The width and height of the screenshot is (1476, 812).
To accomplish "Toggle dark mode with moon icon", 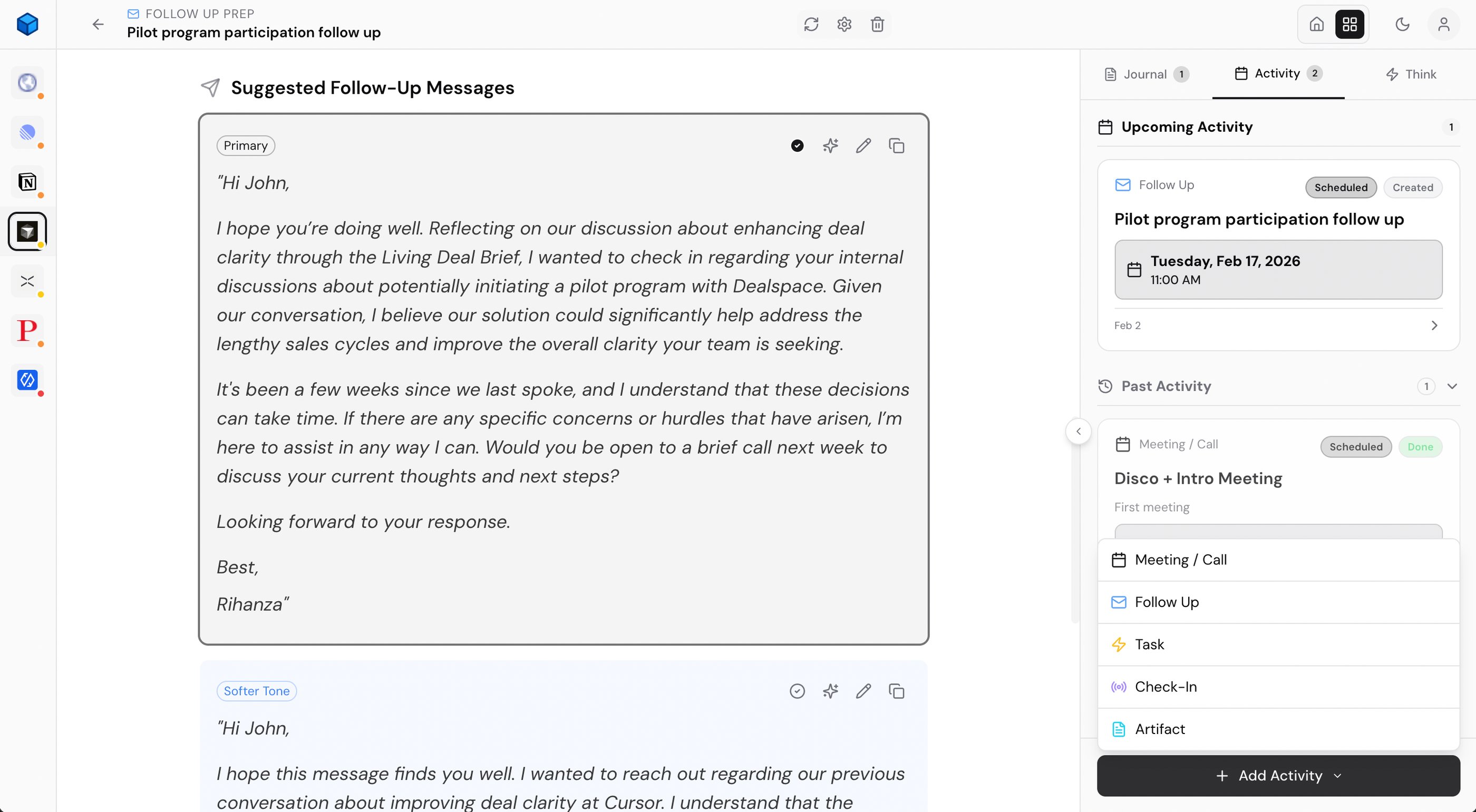I will click(1402, 24).
